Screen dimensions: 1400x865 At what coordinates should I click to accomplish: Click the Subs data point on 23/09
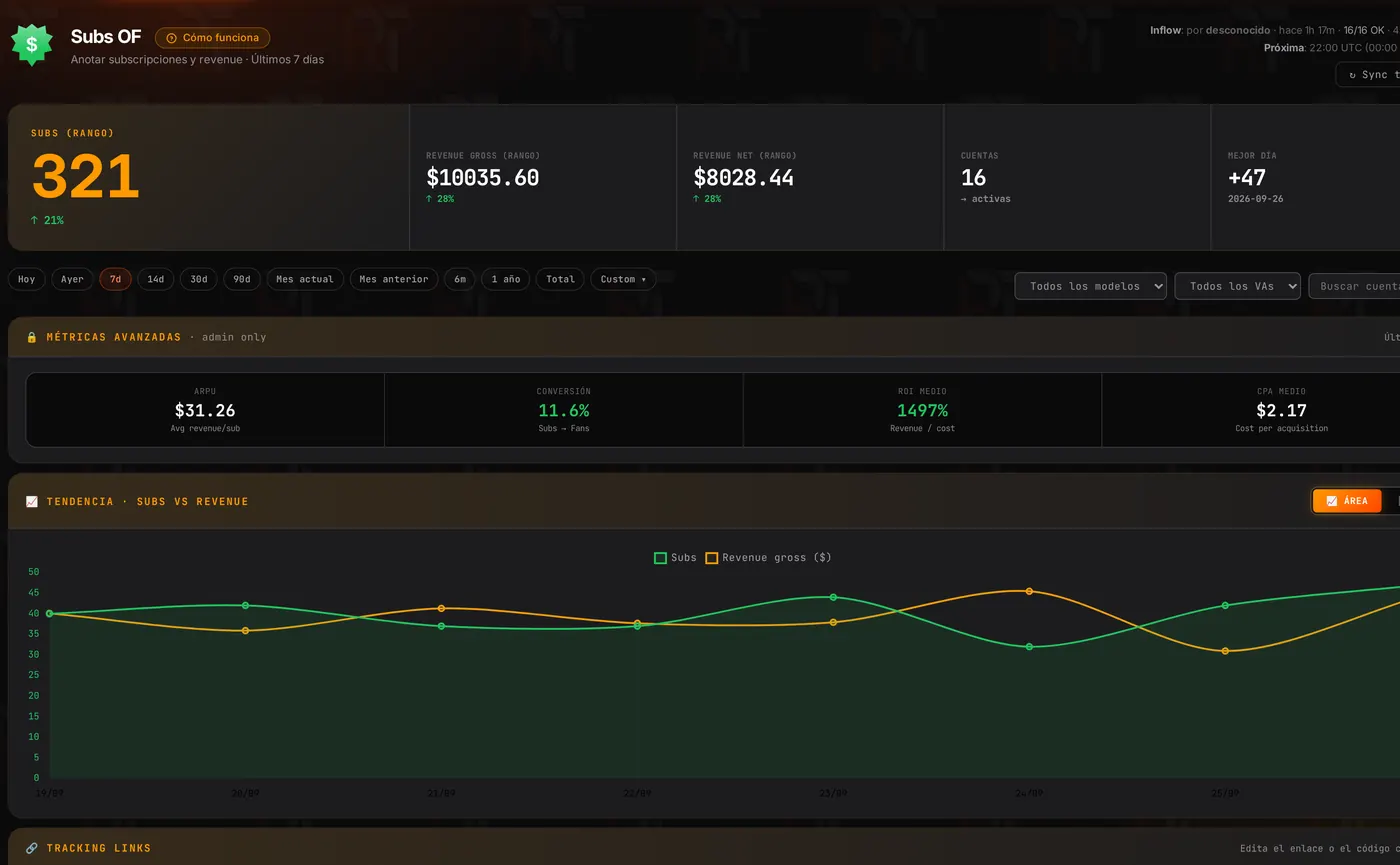[833, 597]
